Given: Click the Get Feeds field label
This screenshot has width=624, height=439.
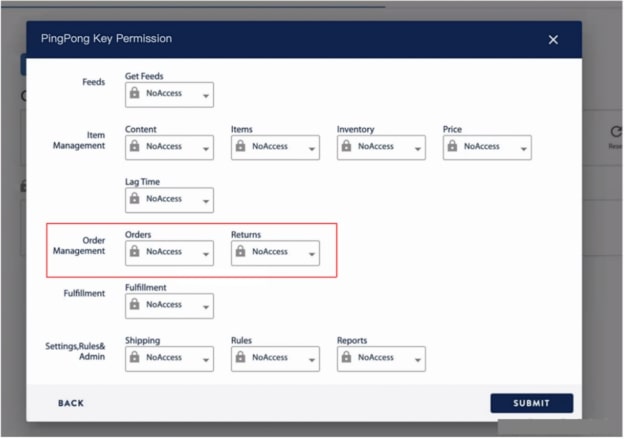Looking at the screenshot, I should point(144,76).
